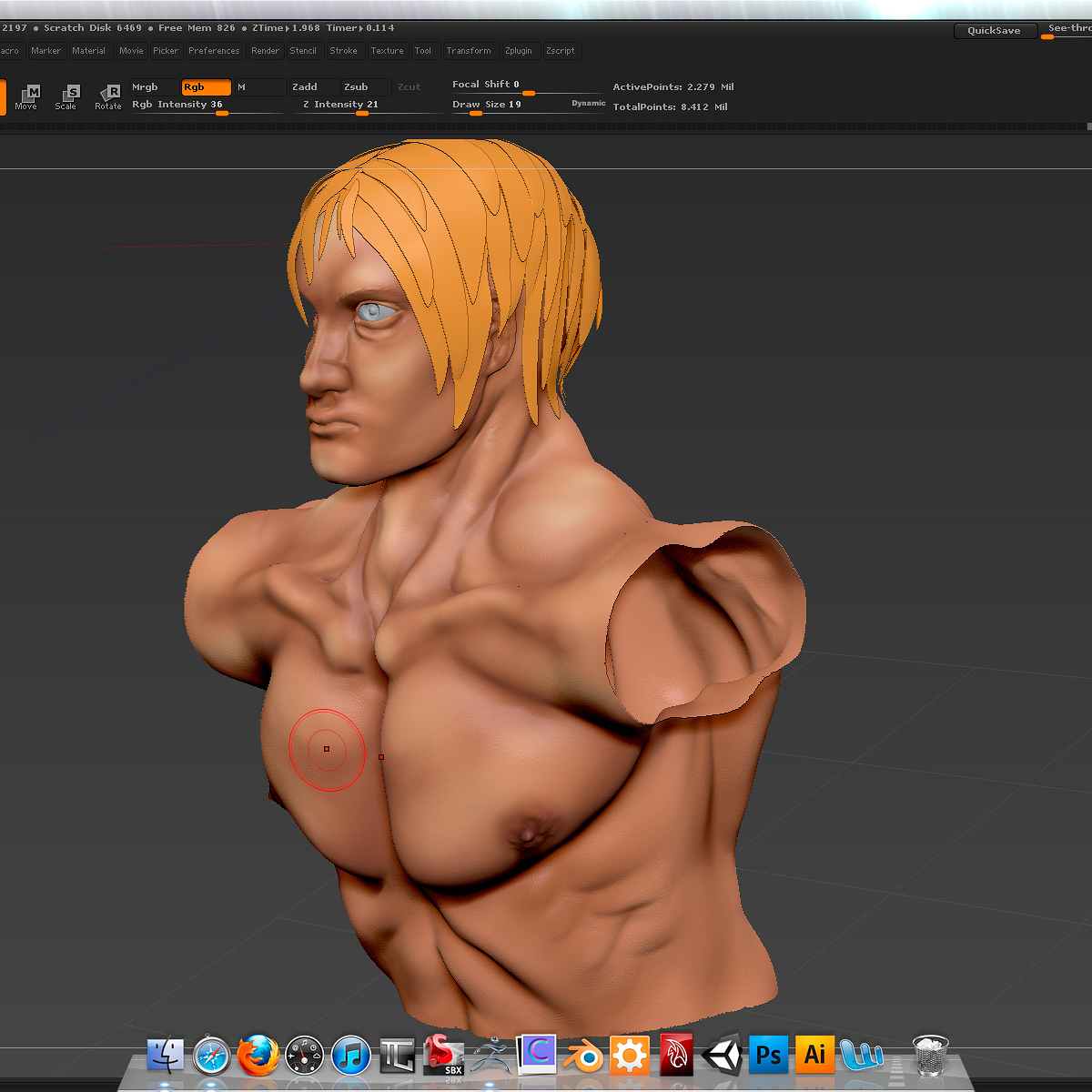Open Finder from the dock
1092x1092 pixels.
pos(166,1056)
